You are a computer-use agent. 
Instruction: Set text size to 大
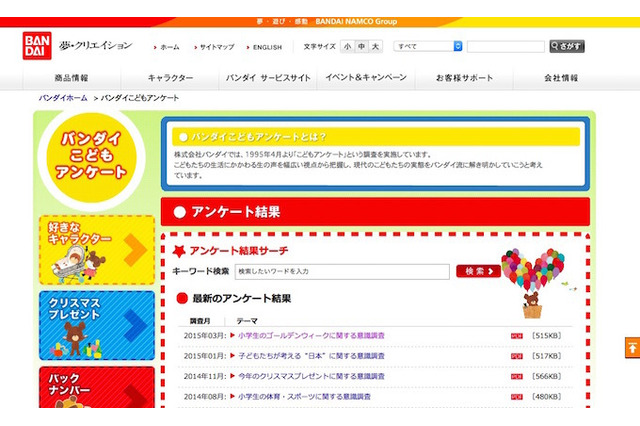375,47
